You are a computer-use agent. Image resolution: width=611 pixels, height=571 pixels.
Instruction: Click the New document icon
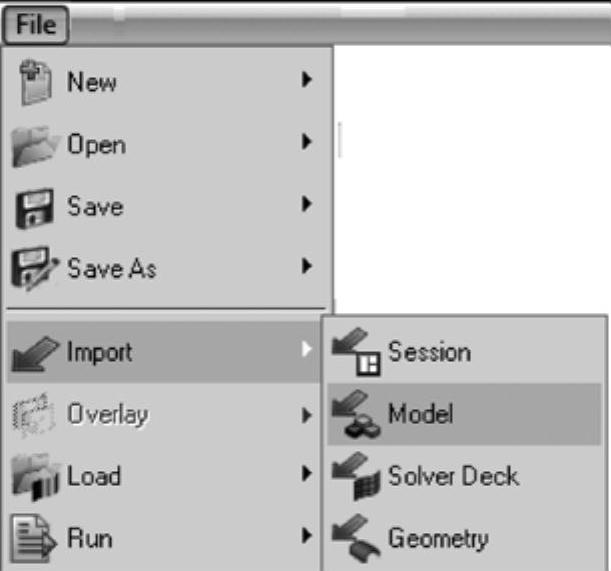point(35,82)
